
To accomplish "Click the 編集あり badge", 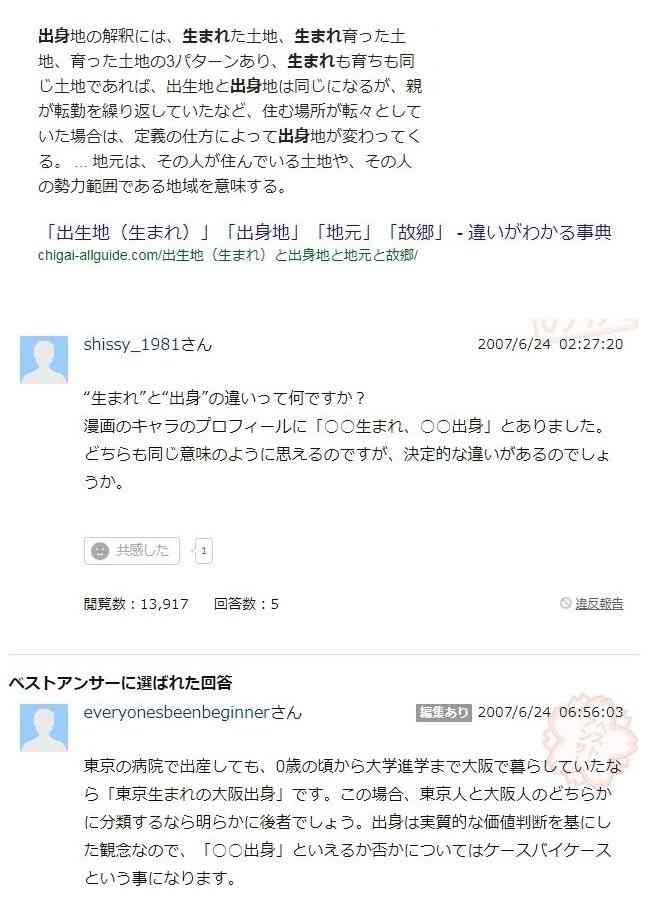I will click(x=443, y=712).
